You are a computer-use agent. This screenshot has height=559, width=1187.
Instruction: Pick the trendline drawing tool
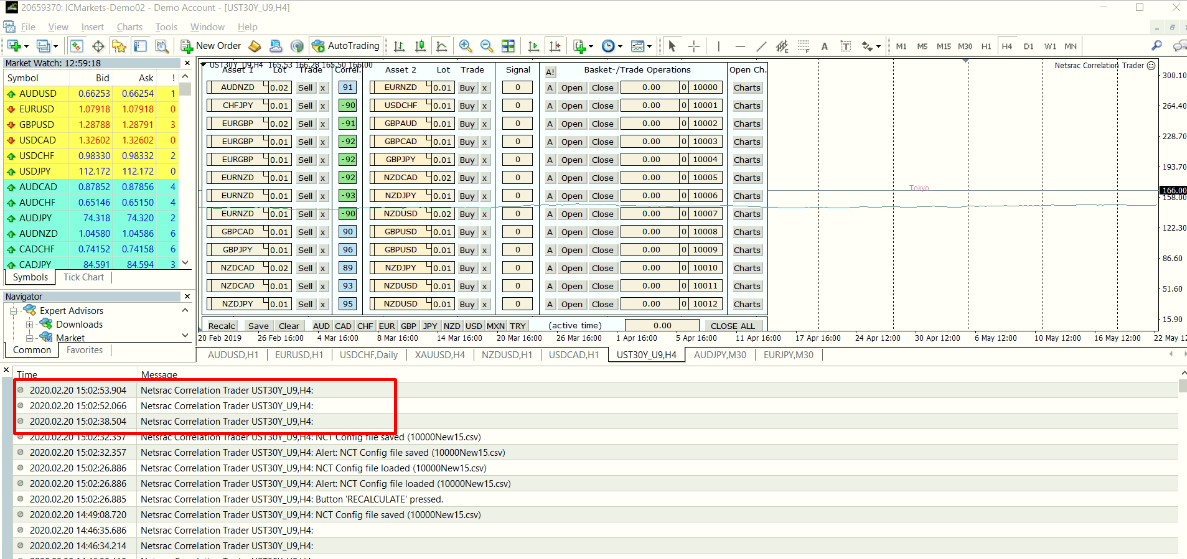click(x=761, y=46)
